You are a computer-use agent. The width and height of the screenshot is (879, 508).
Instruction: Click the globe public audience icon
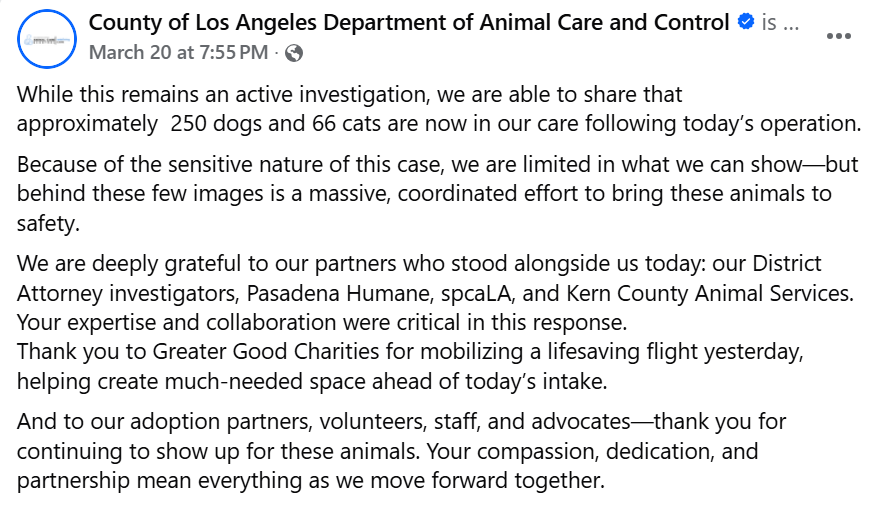294,52
